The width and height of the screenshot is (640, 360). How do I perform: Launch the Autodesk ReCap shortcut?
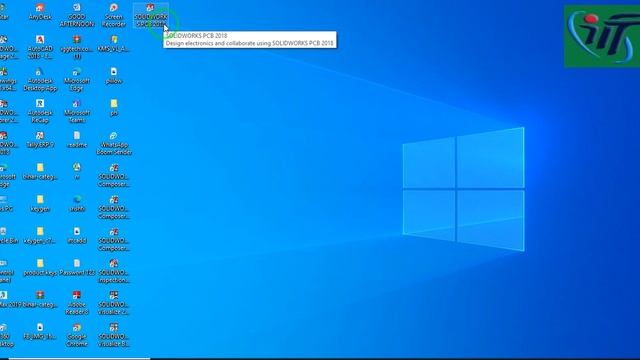click(x=40, y=111)
